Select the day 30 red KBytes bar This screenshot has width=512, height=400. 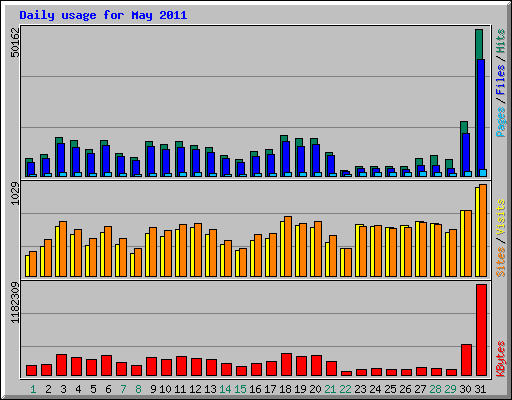pyautogui.click(x=466, y=360)
